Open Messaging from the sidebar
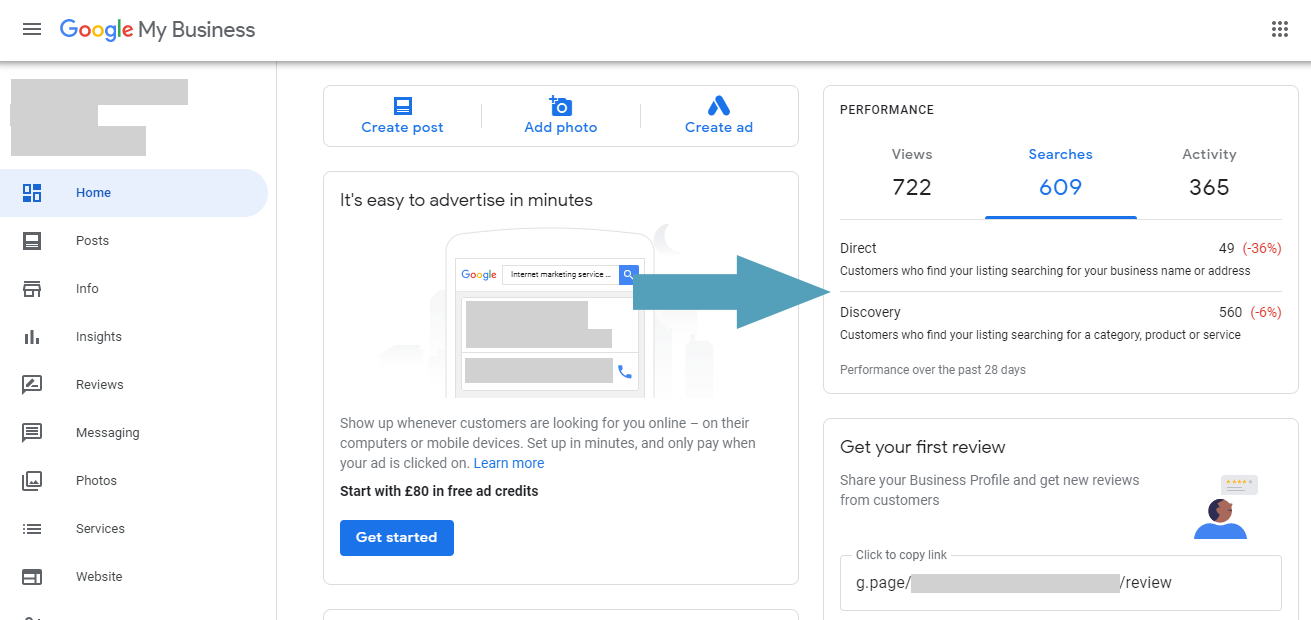Image resolution: width=1311 pixels, height=620 pixels. [134, 433]
